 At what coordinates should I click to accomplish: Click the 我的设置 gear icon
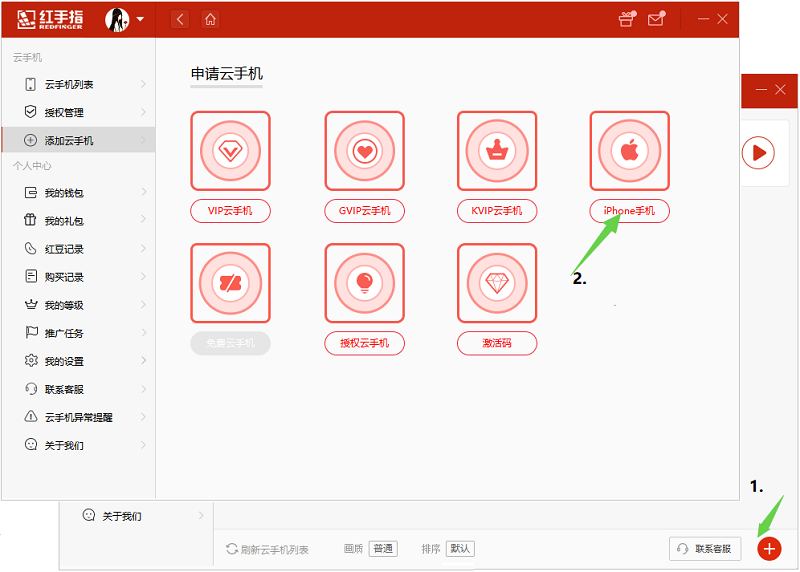[31, 360]
